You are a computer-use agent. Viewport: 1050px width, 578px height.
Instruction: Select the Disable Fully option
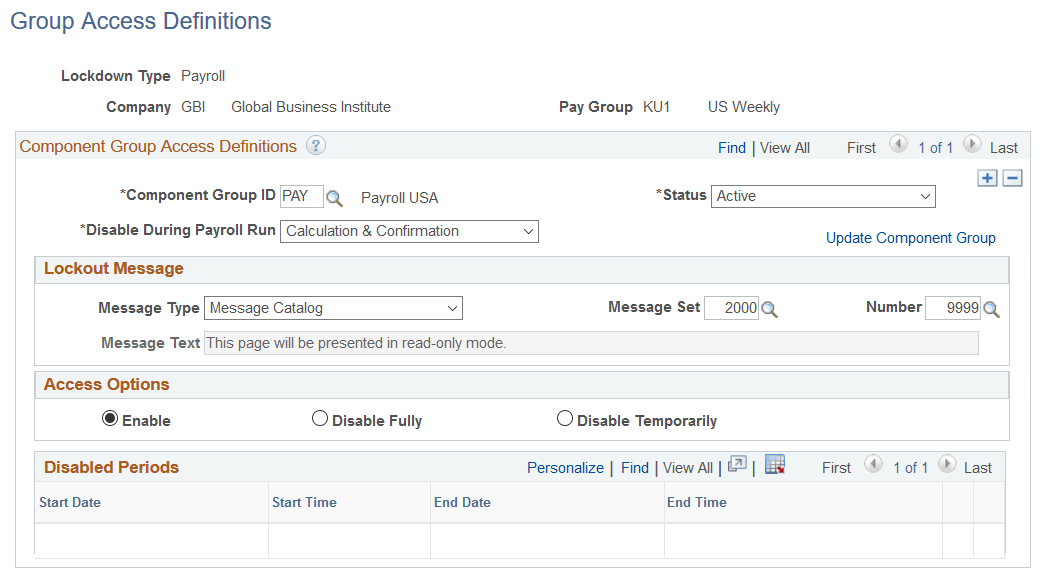pos(320,418)
